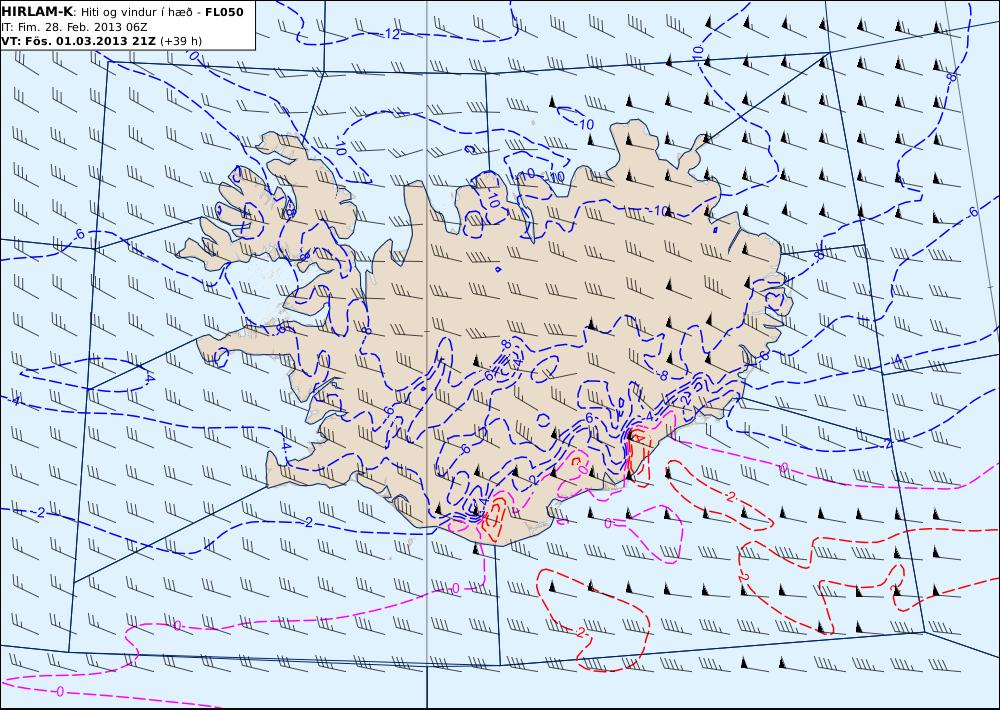Click the HIRLAM-K model name in title box
Viewport: 1000px width, 710px height.
pos(37,11)
